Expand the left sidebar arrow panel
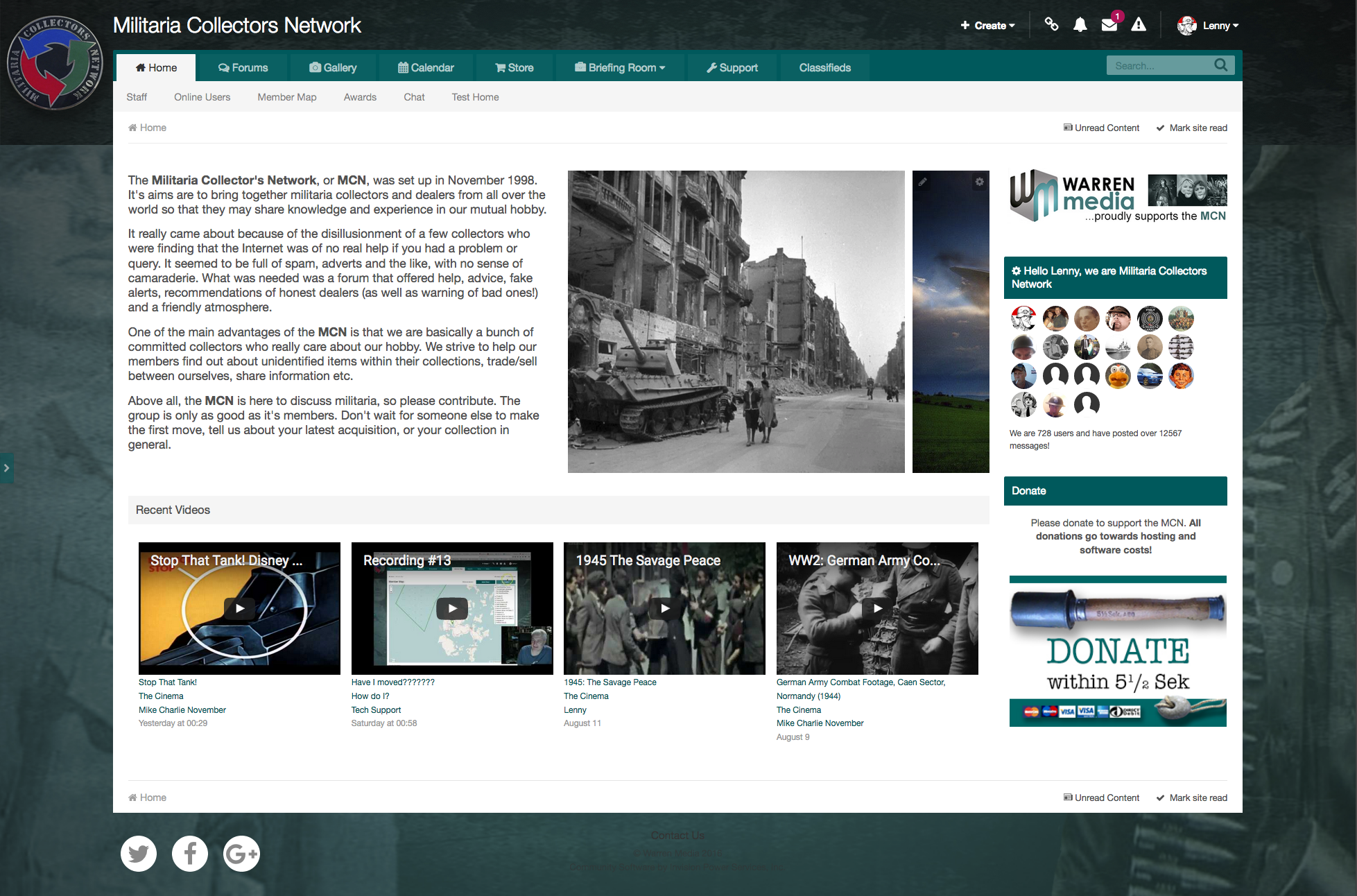Viewport: 1357px width, 896px height. (6, 468)
